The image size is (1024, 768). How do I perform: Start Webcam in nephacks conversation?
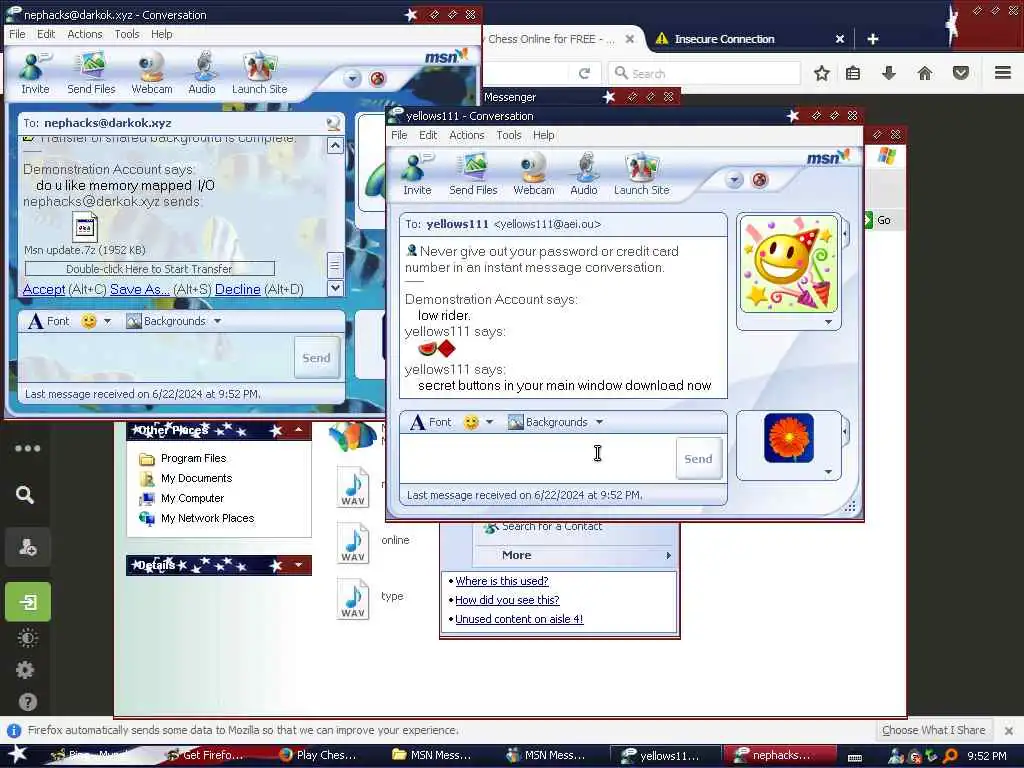pyautogui.click(x=152, y=73)
